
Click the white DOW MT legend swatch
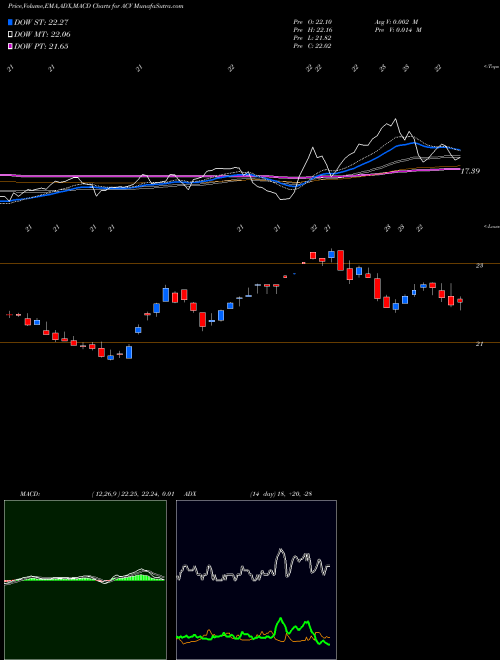(11, 35)
